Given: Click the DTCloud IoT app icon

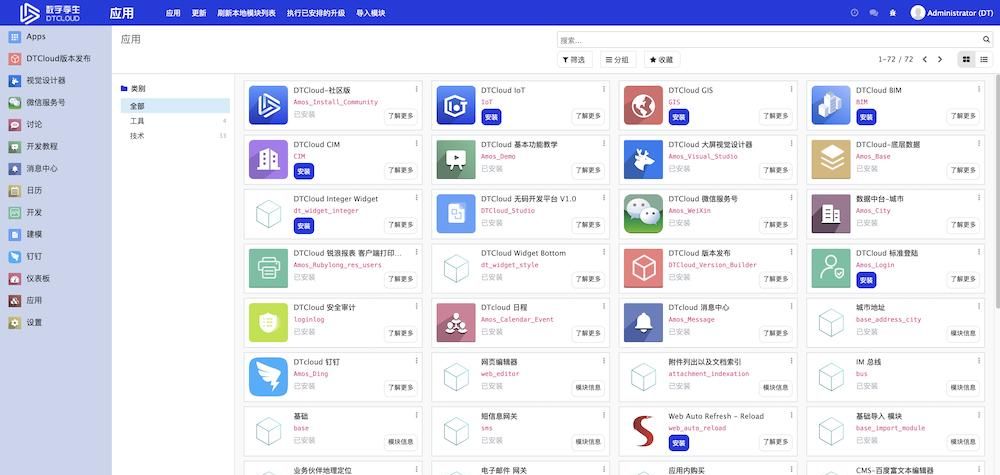Looking at the screenshot, I should (x=456, y=105).
